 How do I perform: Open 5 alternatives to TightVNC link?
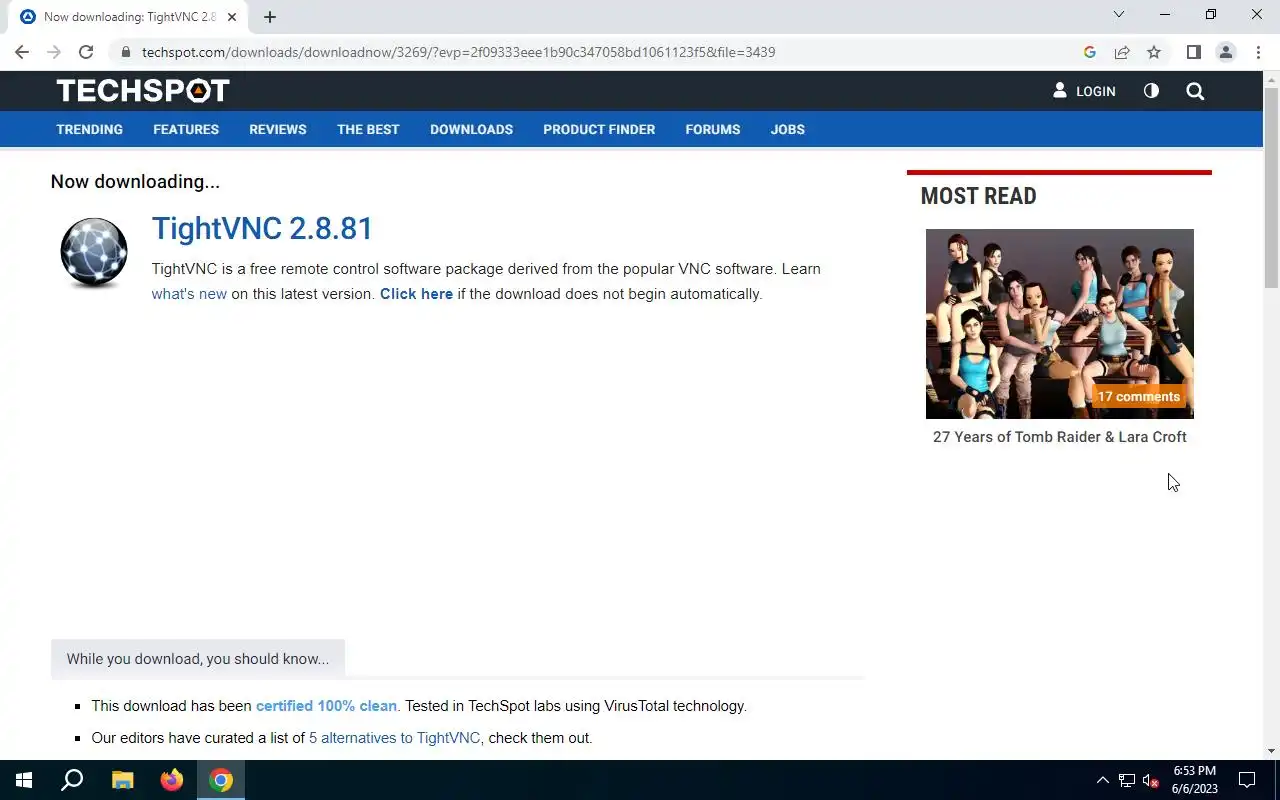394,738
